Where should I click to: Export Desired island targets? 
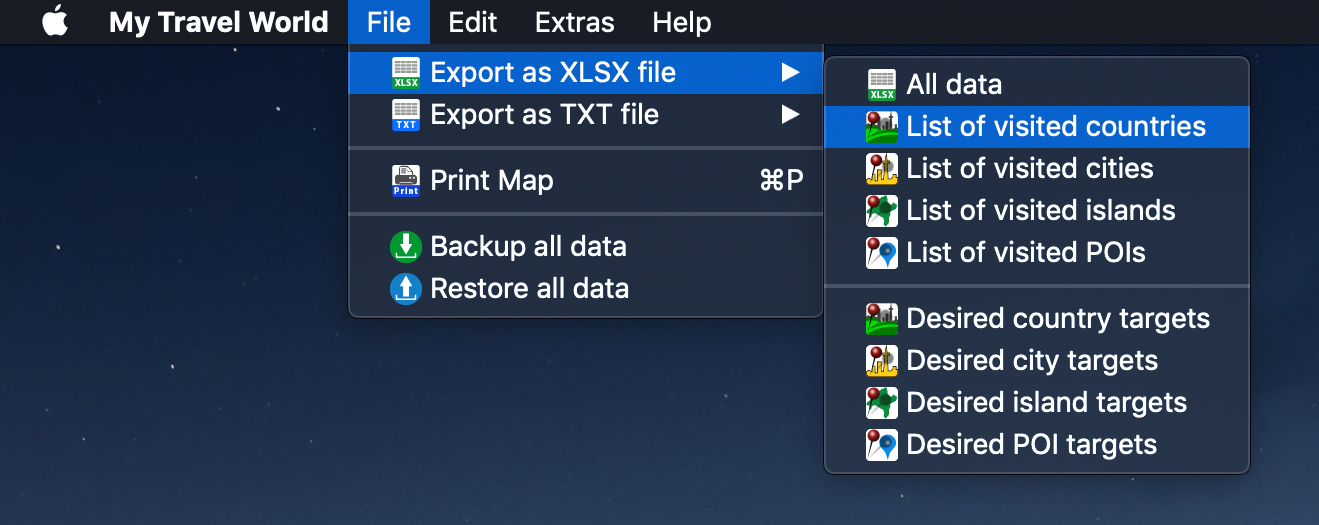coord(1037,403)
